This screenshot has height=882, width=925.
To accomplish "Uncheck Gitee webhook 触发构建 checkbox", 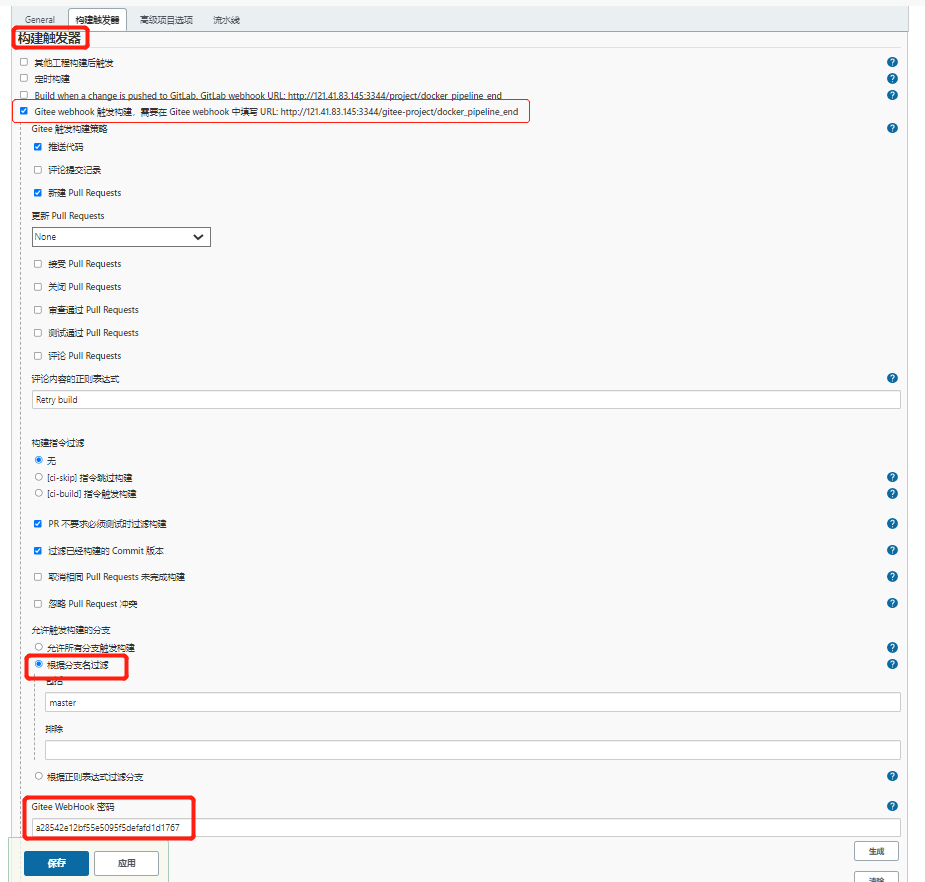I will 24,111.
